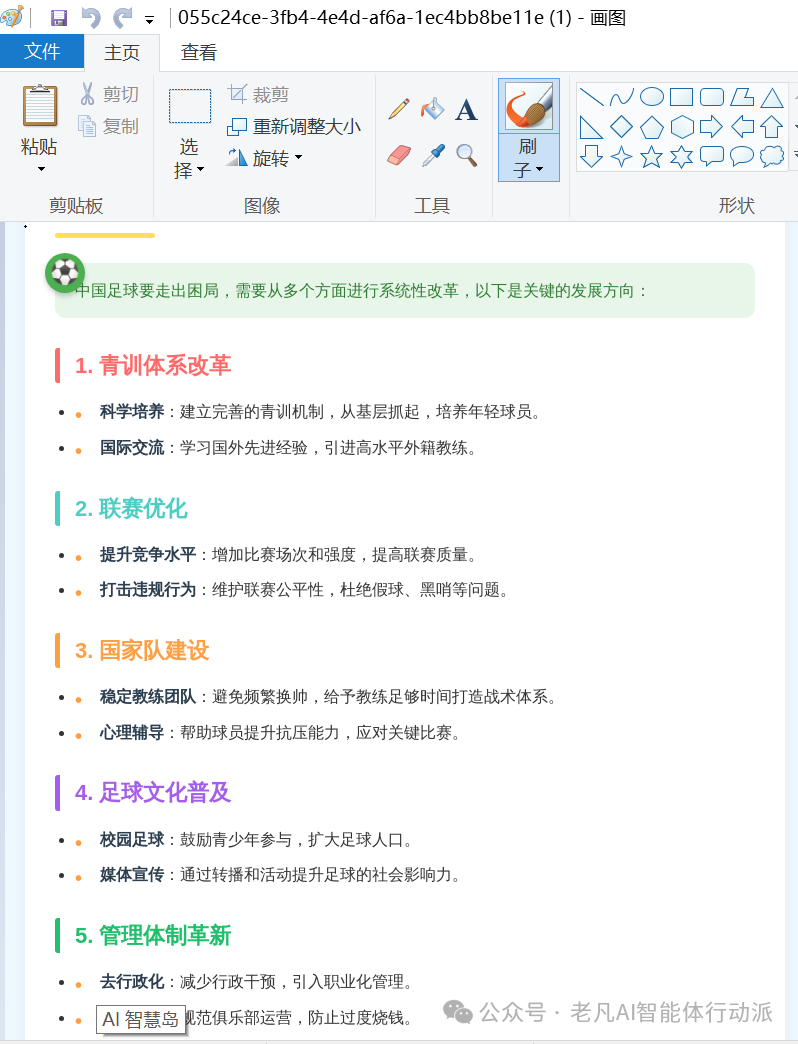
Task: Click the heading '2. 联赛优化' on canvas
Action: point(131,509)
